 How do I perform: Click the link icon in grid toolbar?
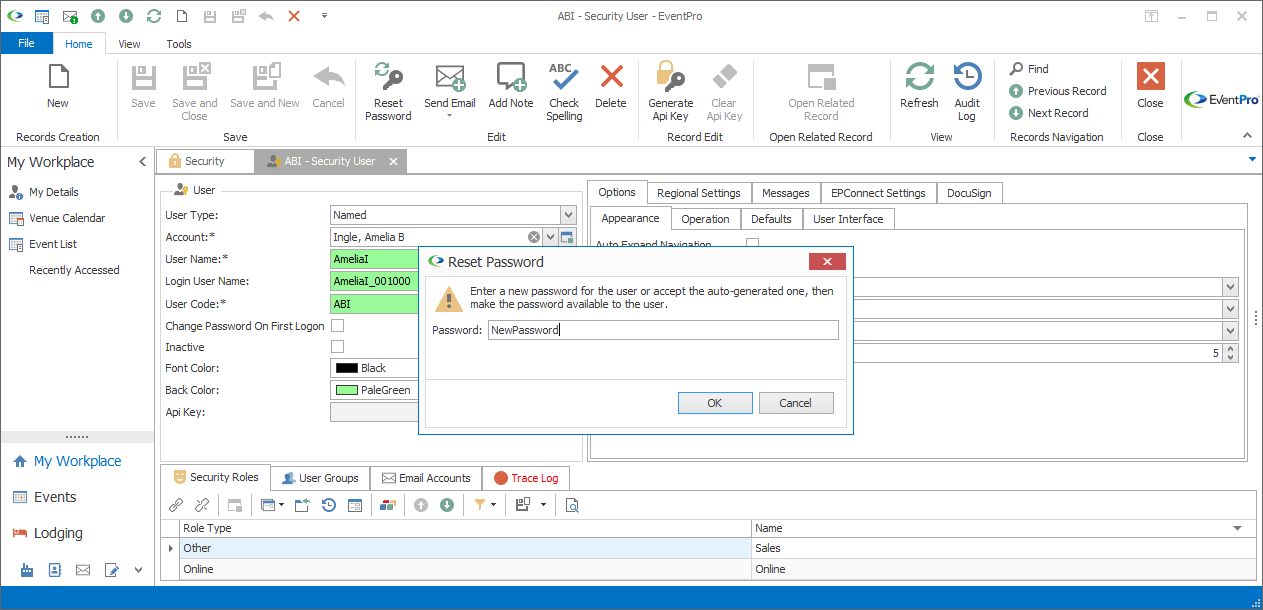click(176, 505)
